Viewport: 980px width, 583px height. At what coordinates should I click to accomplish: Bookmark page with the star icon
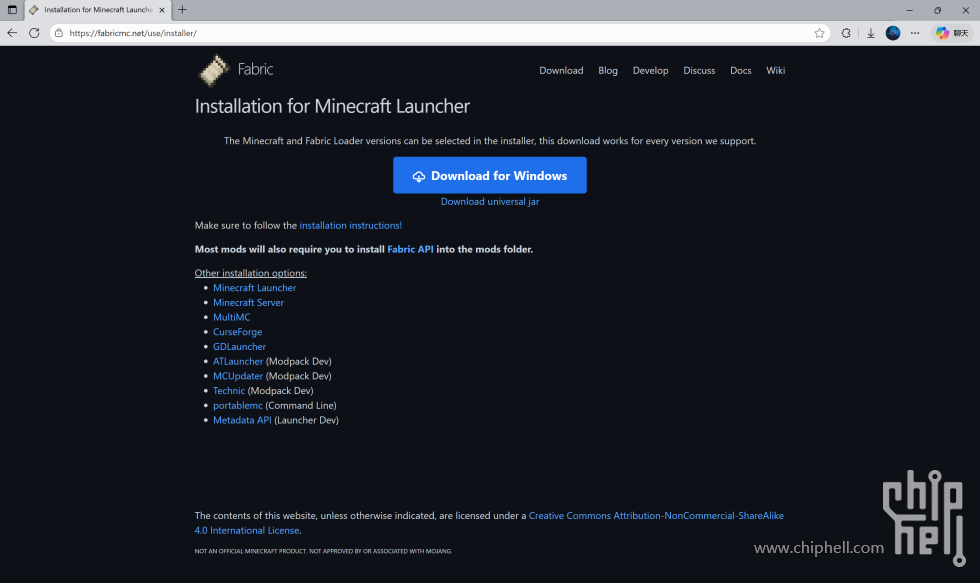pyautogui.click(x=819, y=33)
